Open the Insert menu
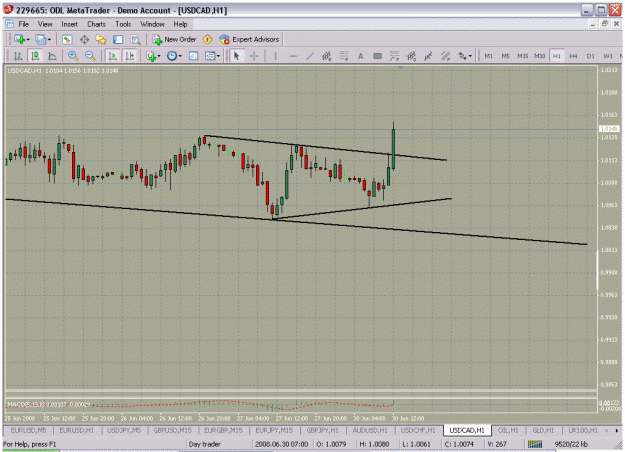Viewport: 625px width, 452px height. click(69, 24)
